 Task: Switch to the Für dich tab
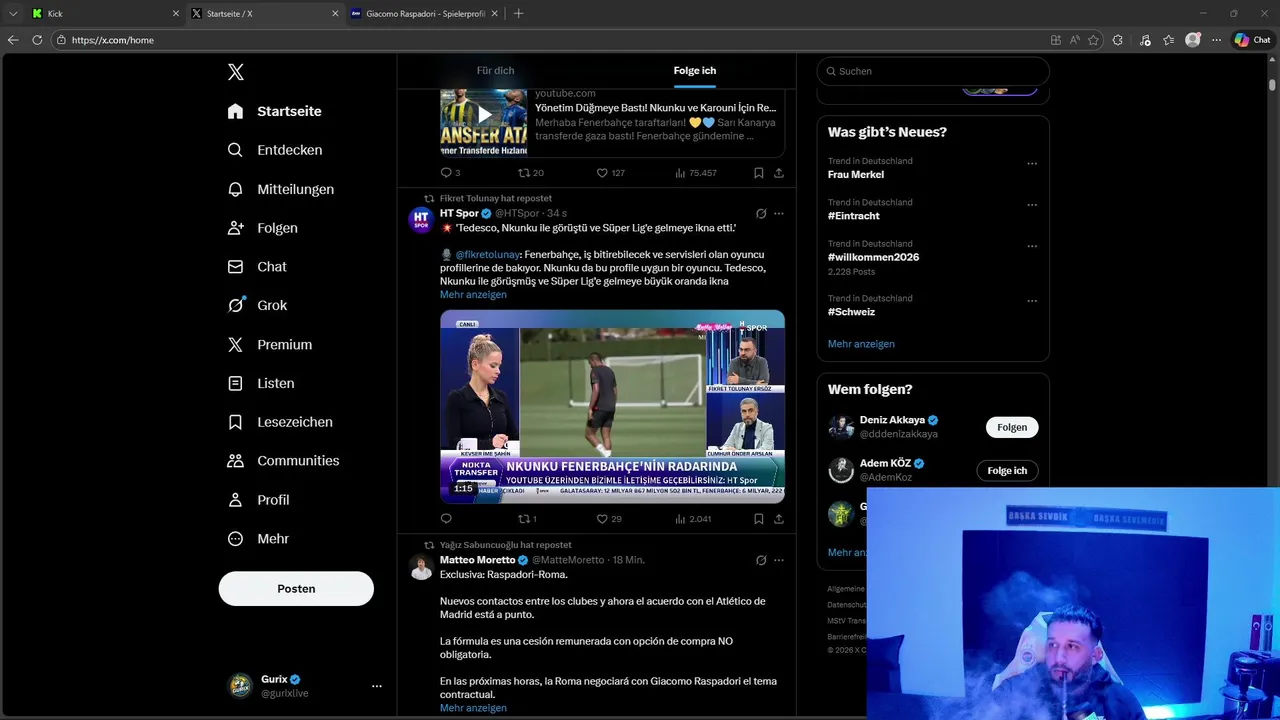pyautogui.click(x=496, y=71)
